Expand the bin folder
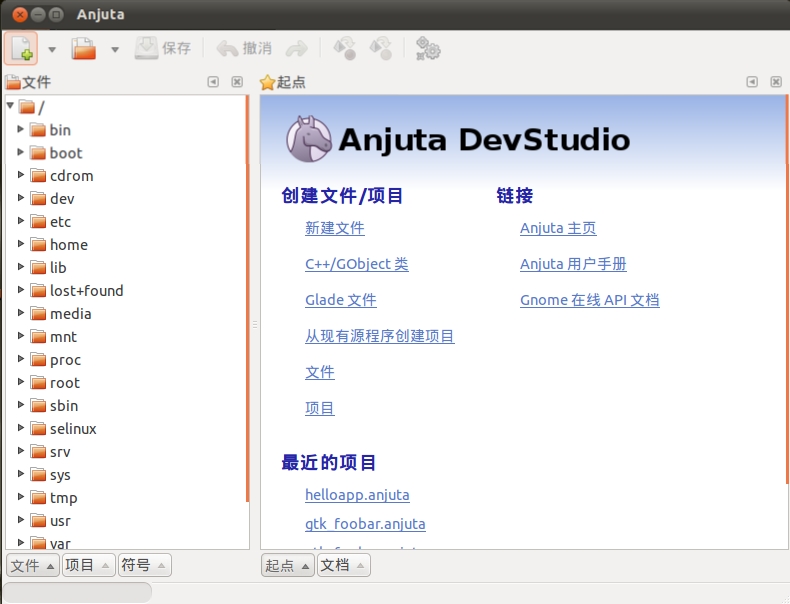Viewport: 790px width, 604px height. [21, 129]
